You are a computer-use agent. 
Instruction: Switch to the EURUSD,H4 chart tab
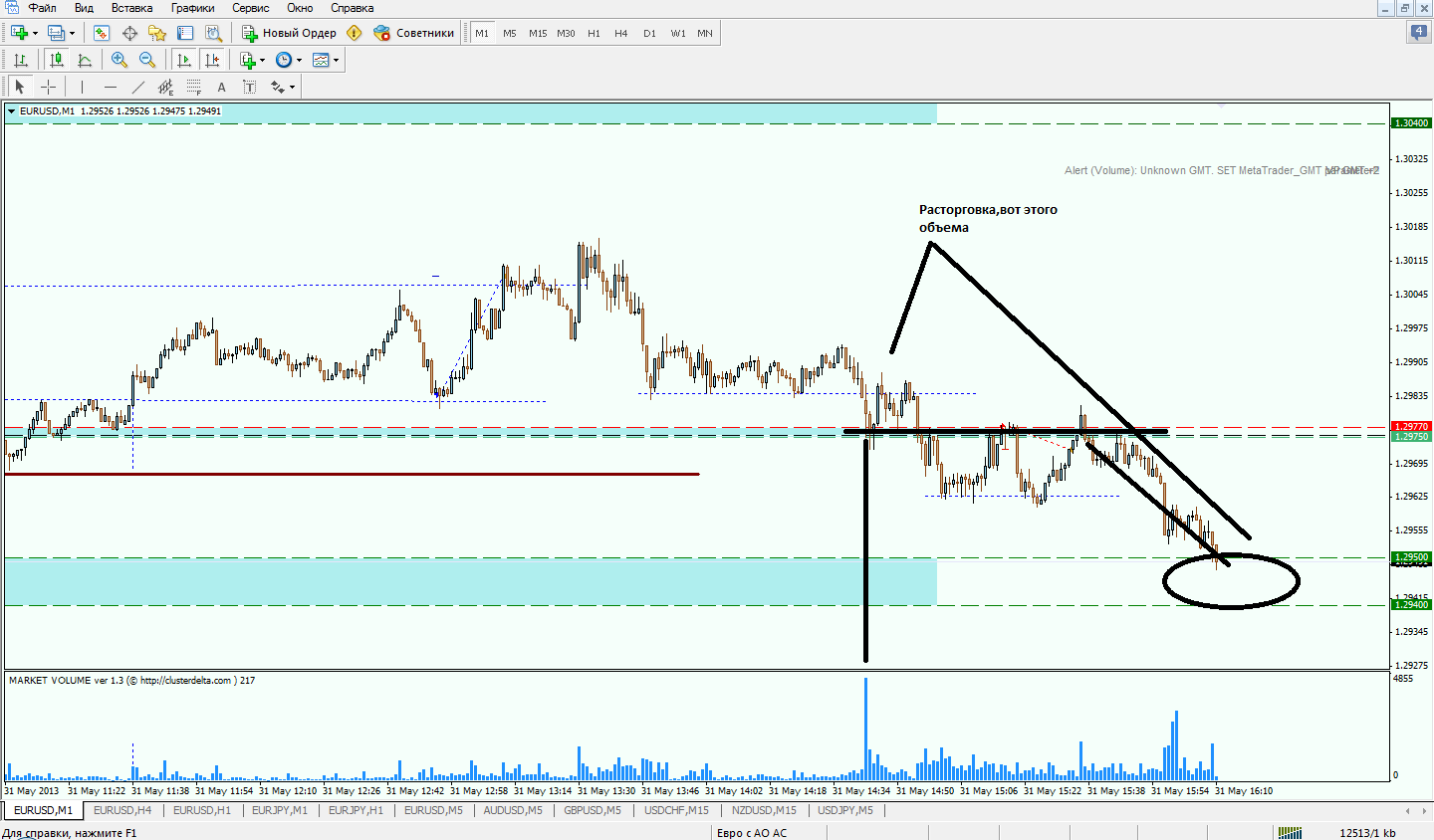click(122, 810)
